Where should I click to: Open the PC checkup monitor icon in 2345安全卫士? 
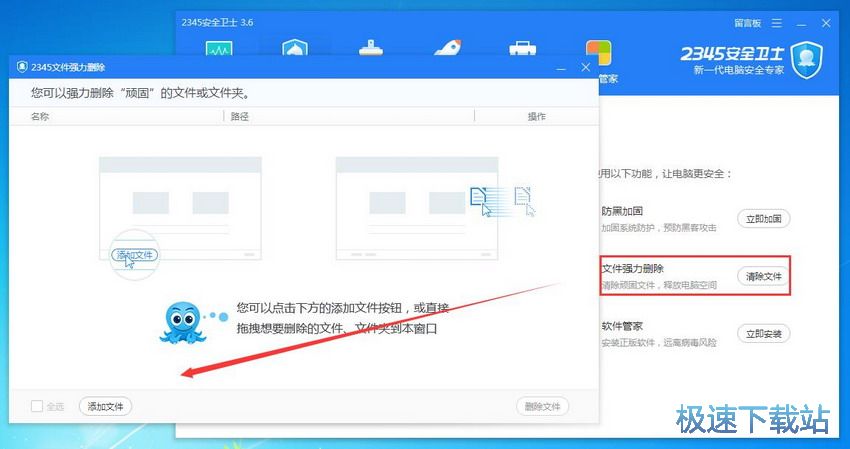[219, 47]
